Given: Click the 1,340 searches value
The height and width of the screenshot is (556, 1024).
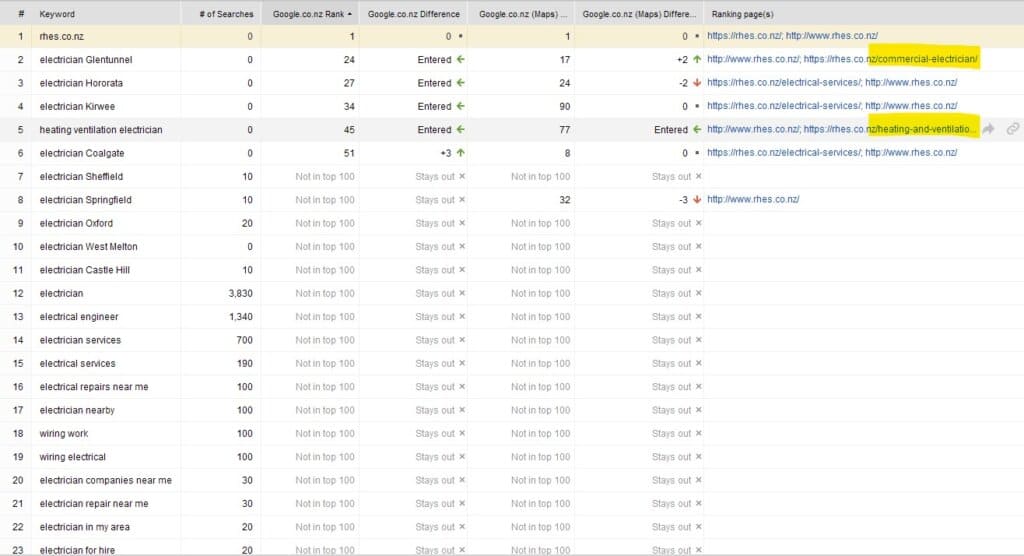Looking at the screenshot, I should (x=240, y=317).
